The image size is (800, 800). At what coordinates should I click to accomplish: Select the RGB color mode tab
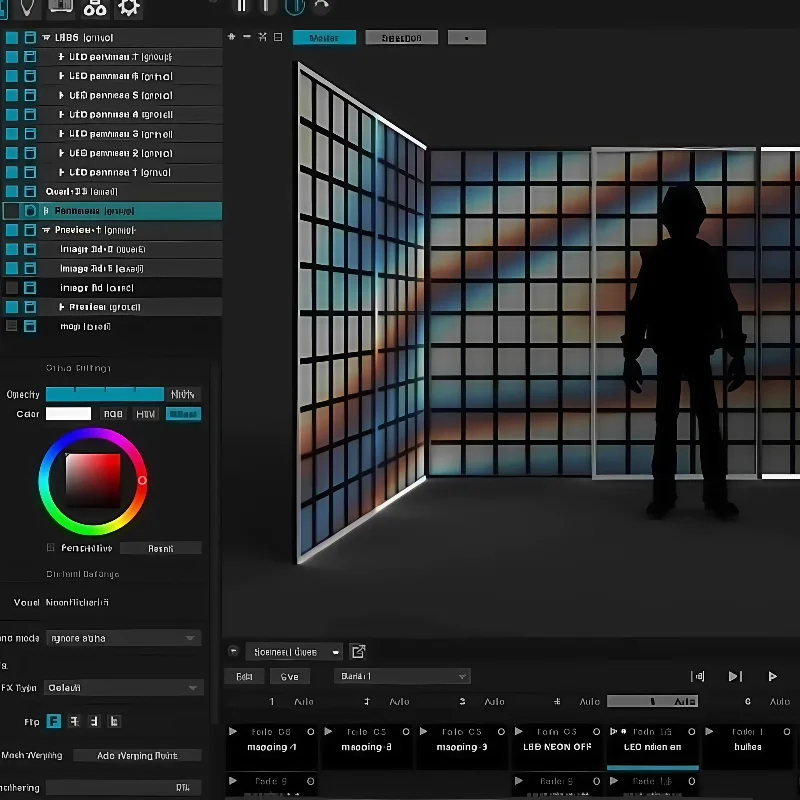(x=113, y=414)
